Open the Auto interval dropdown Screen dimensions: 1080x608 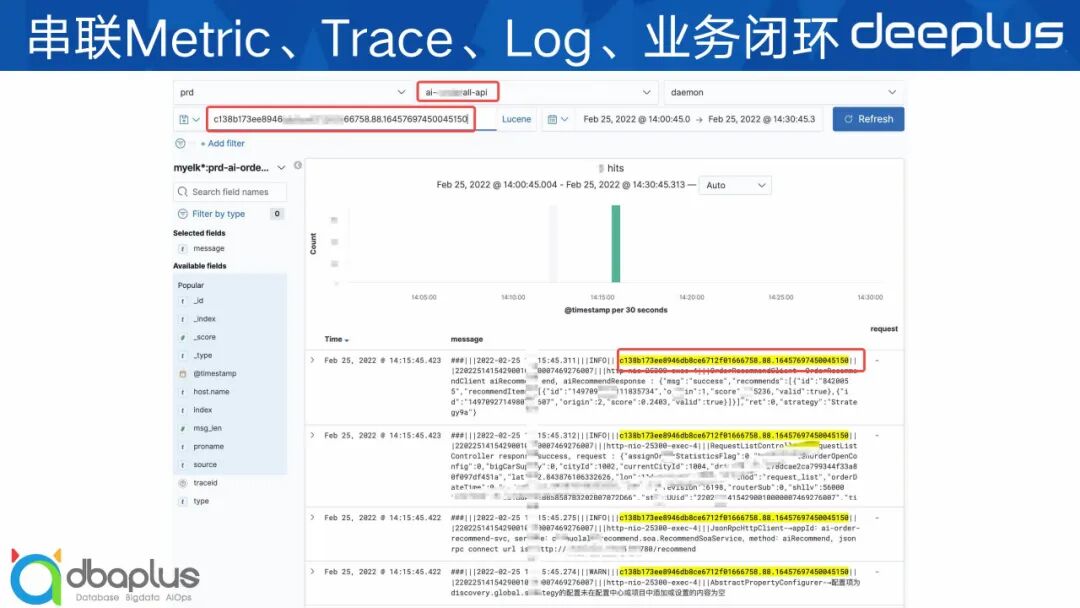click(x=735, y=185)
